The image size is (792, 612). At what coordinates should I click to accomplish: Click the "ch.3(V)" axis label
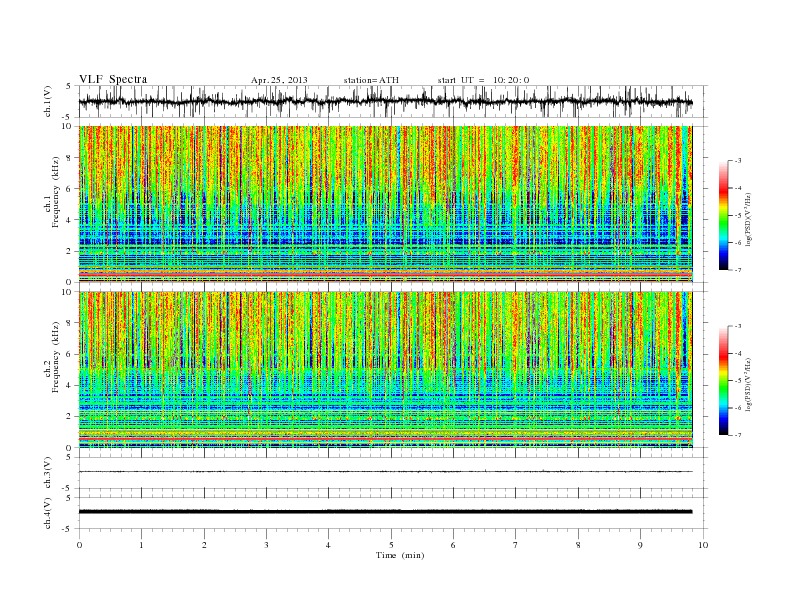click(x=48, y=475)
